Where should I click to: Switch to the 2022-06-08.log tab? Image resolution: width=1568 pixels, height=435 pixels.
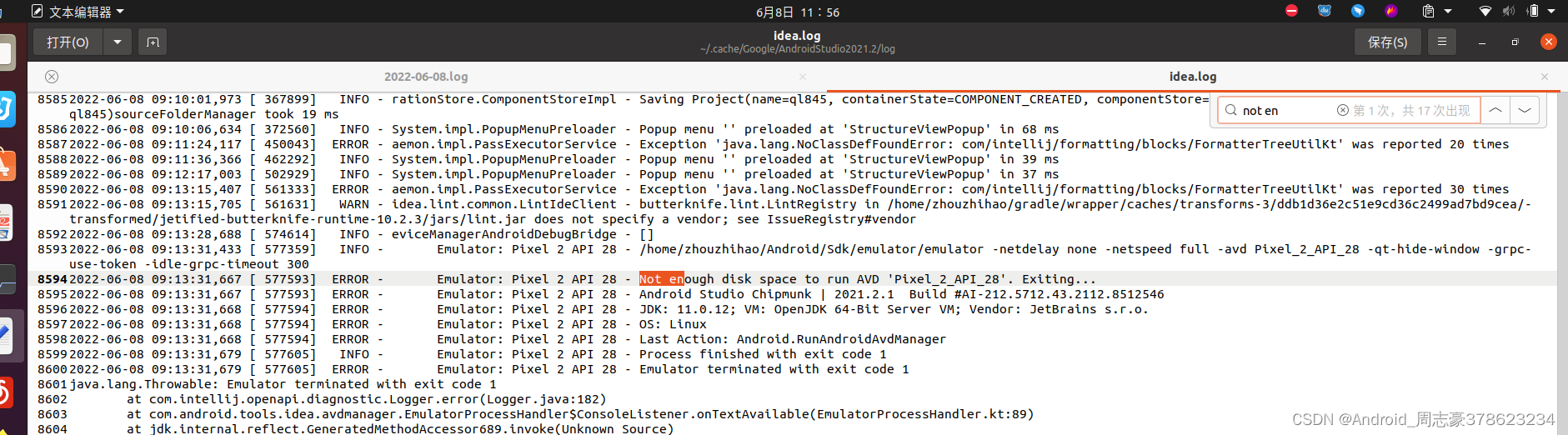pos(426,77)
